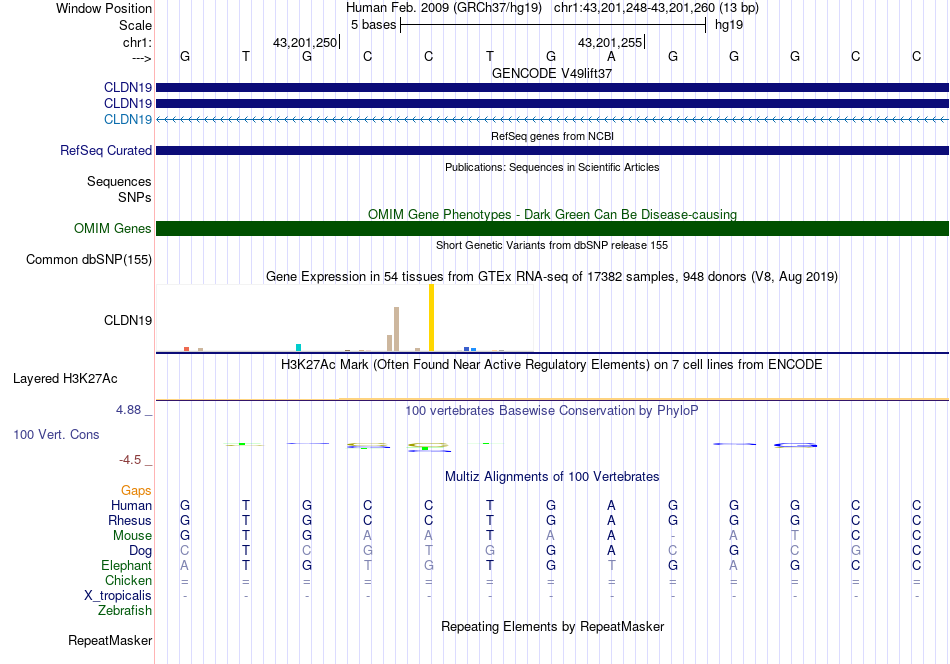
Task: Open the RefSeq genes from NCBI title
Action: point(552,136)
